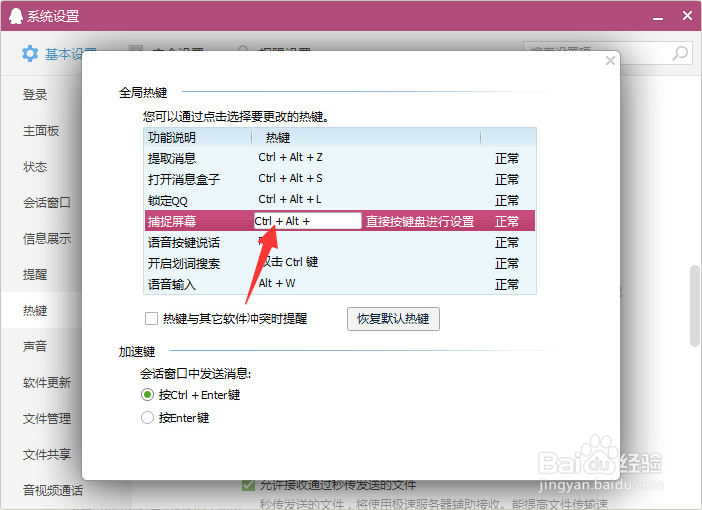This screenshot has width=702, height=510.
Task: Click the 功能说明 column header
Action: (172, 137)
